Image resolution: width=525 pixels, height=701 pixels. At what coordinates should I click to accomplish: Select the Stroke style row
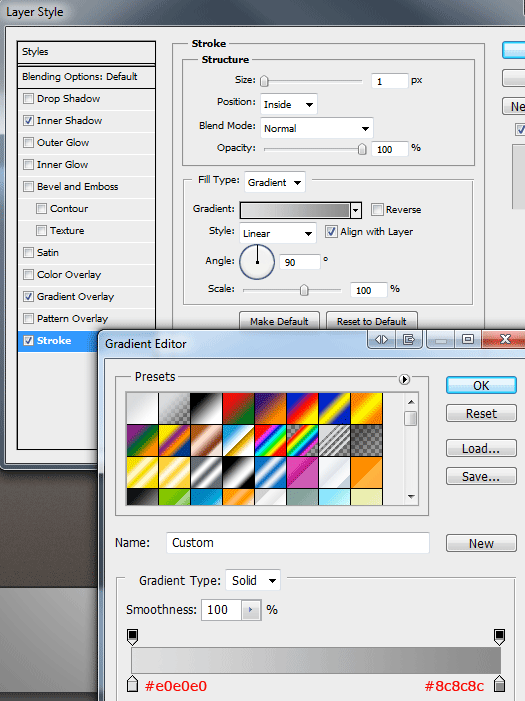click(x=58, y=341)
